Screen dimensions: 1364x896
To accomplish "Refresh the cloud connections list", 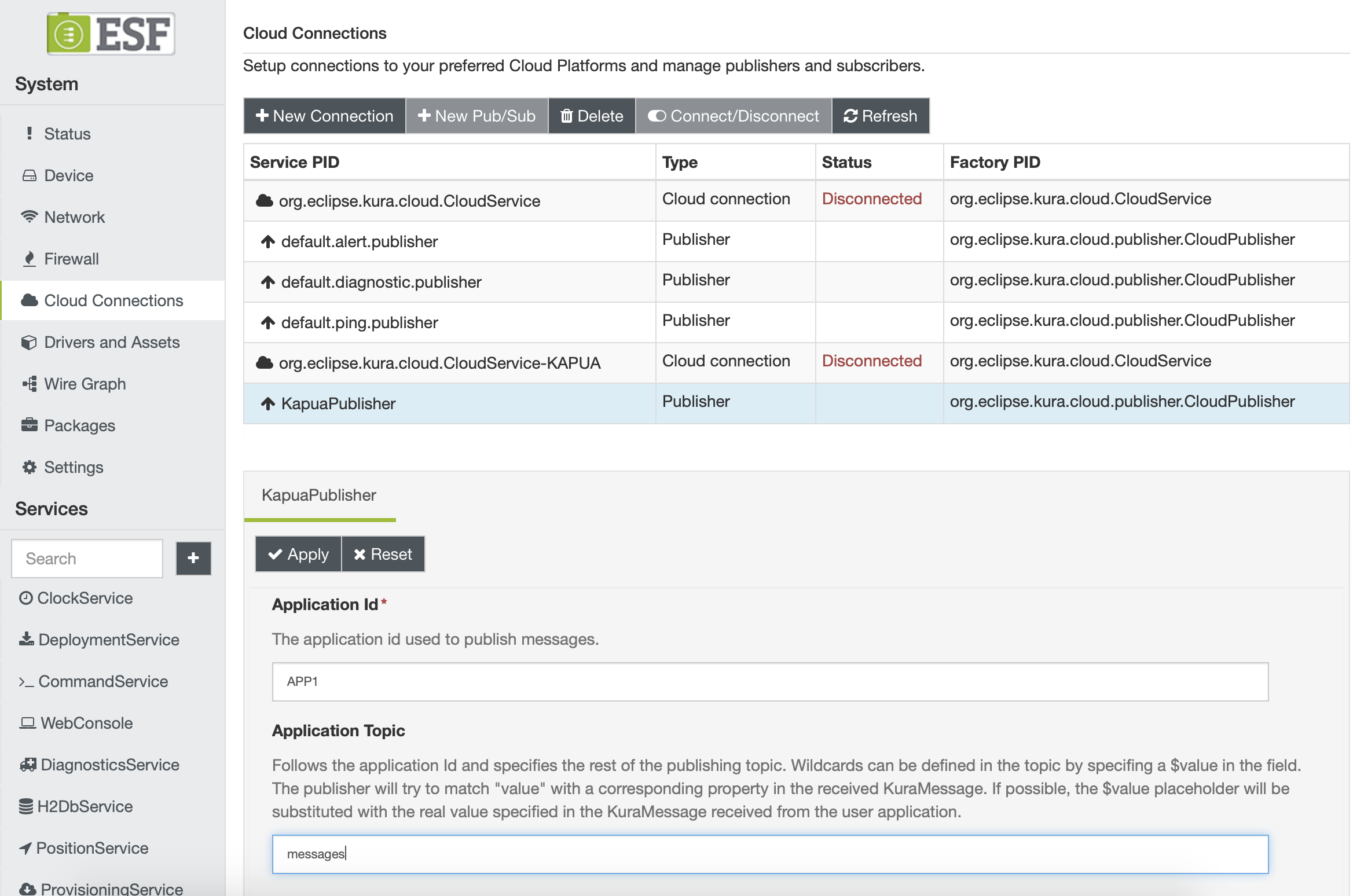I will tap(880, 116).
